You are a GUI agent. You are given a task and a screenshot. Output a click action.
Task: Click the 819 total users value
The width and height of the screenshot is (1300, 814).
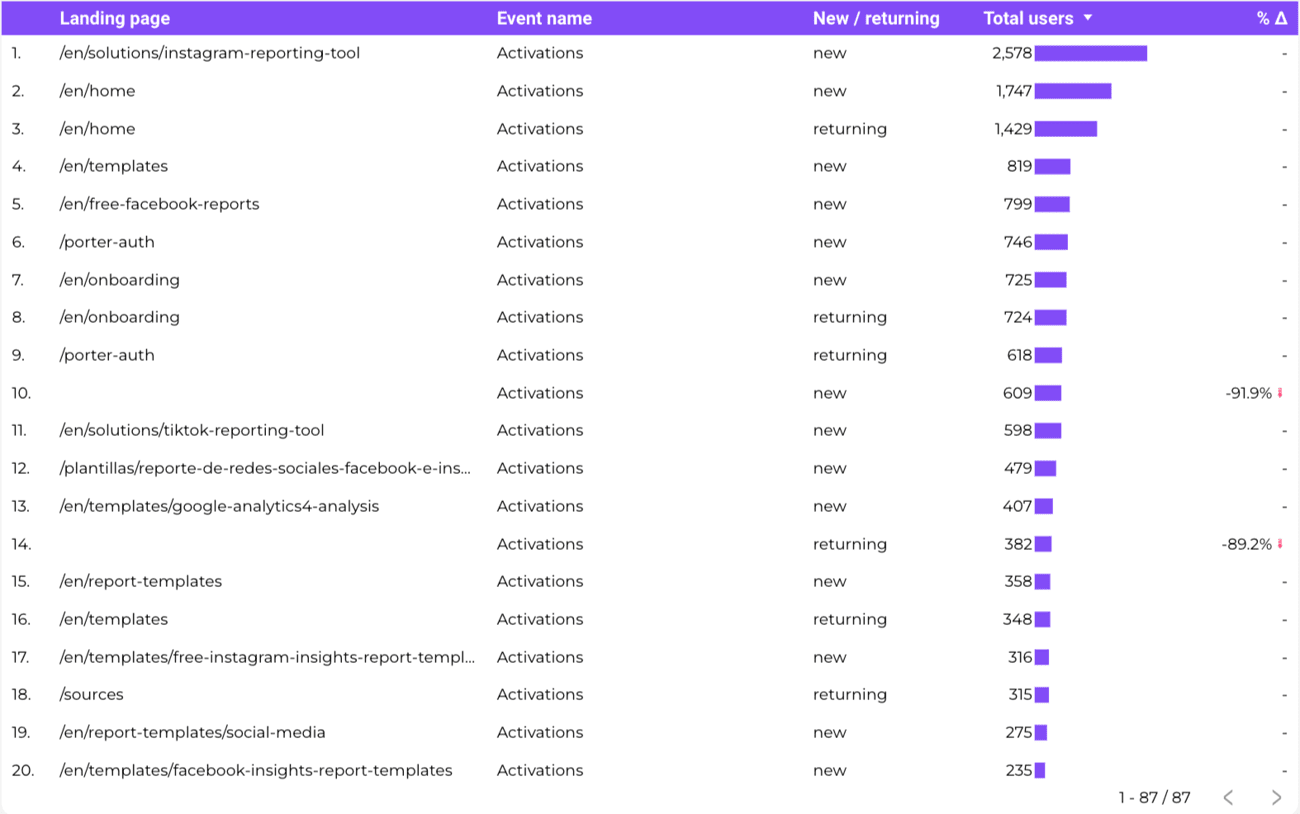pos(1020,166)
